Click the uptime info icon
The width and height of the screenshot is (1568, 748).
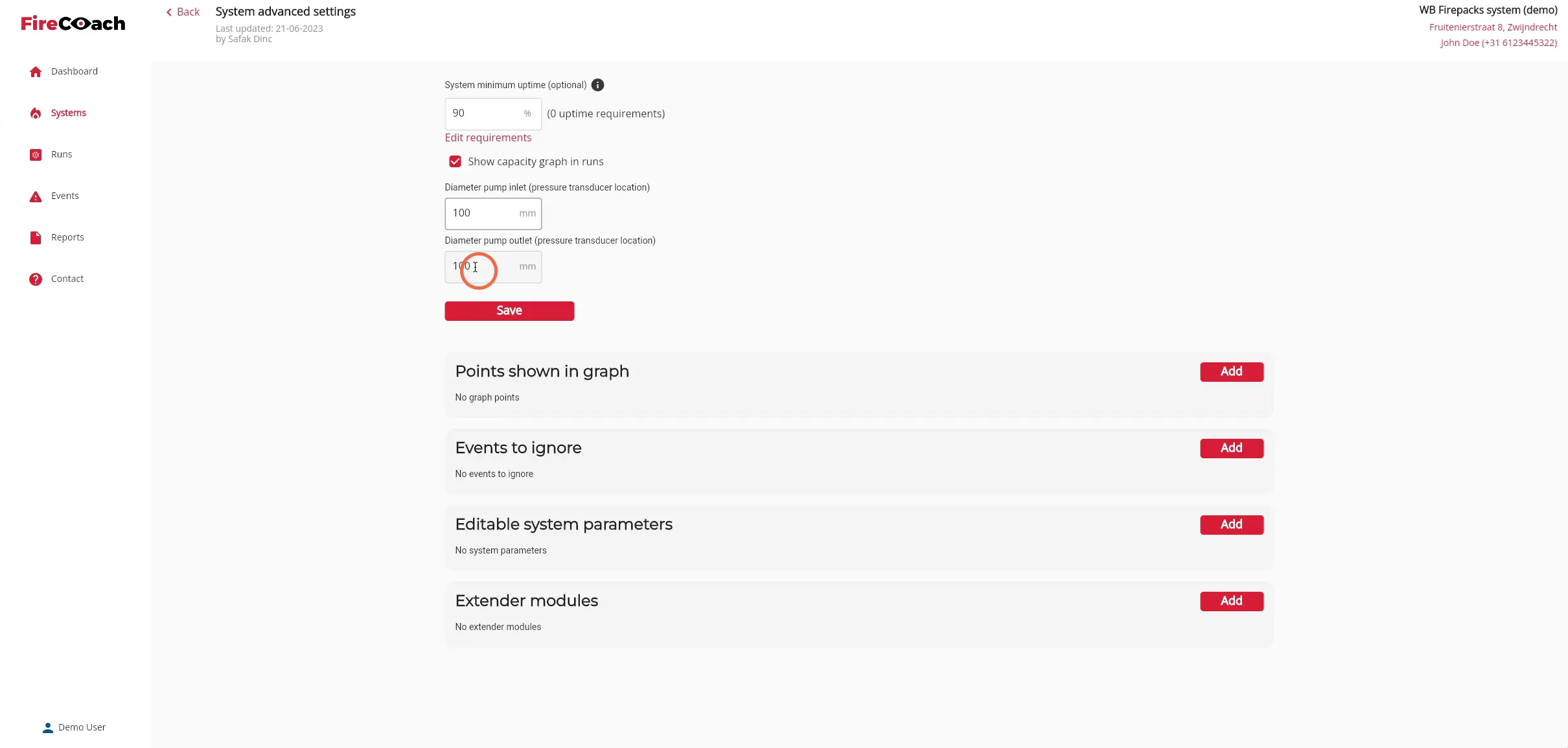597,85
